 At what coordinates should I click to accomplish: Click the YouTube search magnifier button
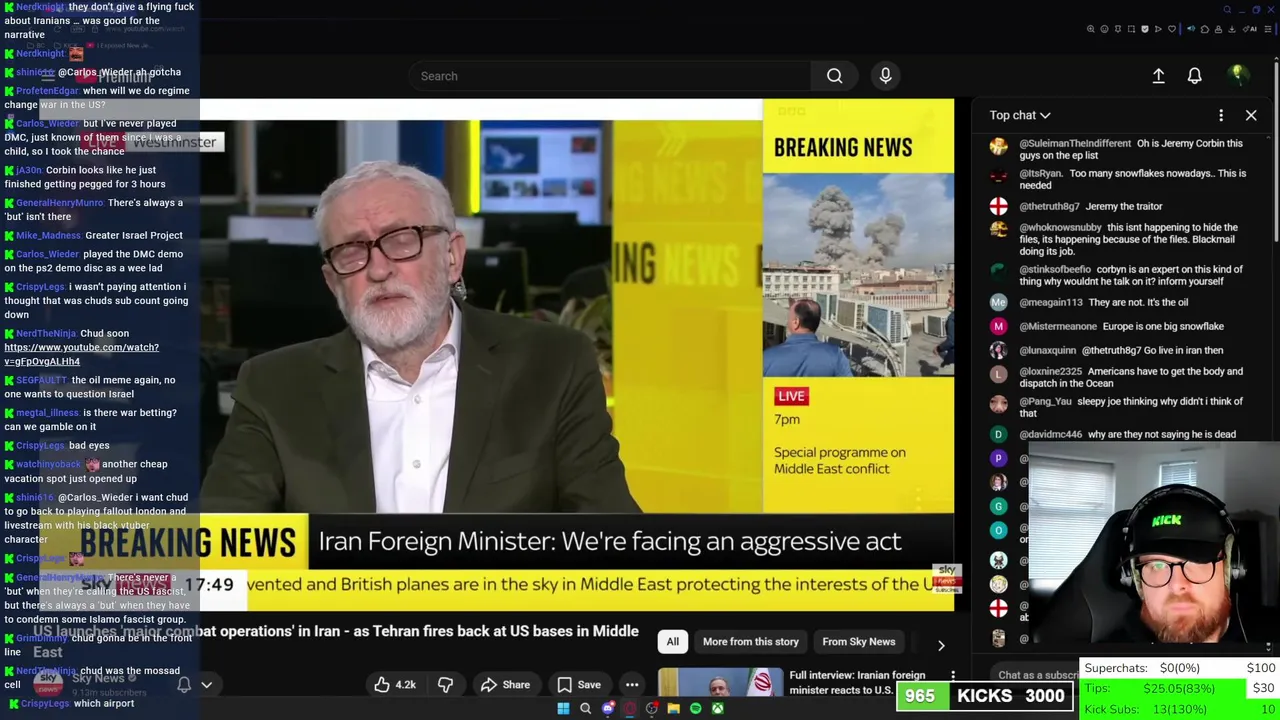834,76
